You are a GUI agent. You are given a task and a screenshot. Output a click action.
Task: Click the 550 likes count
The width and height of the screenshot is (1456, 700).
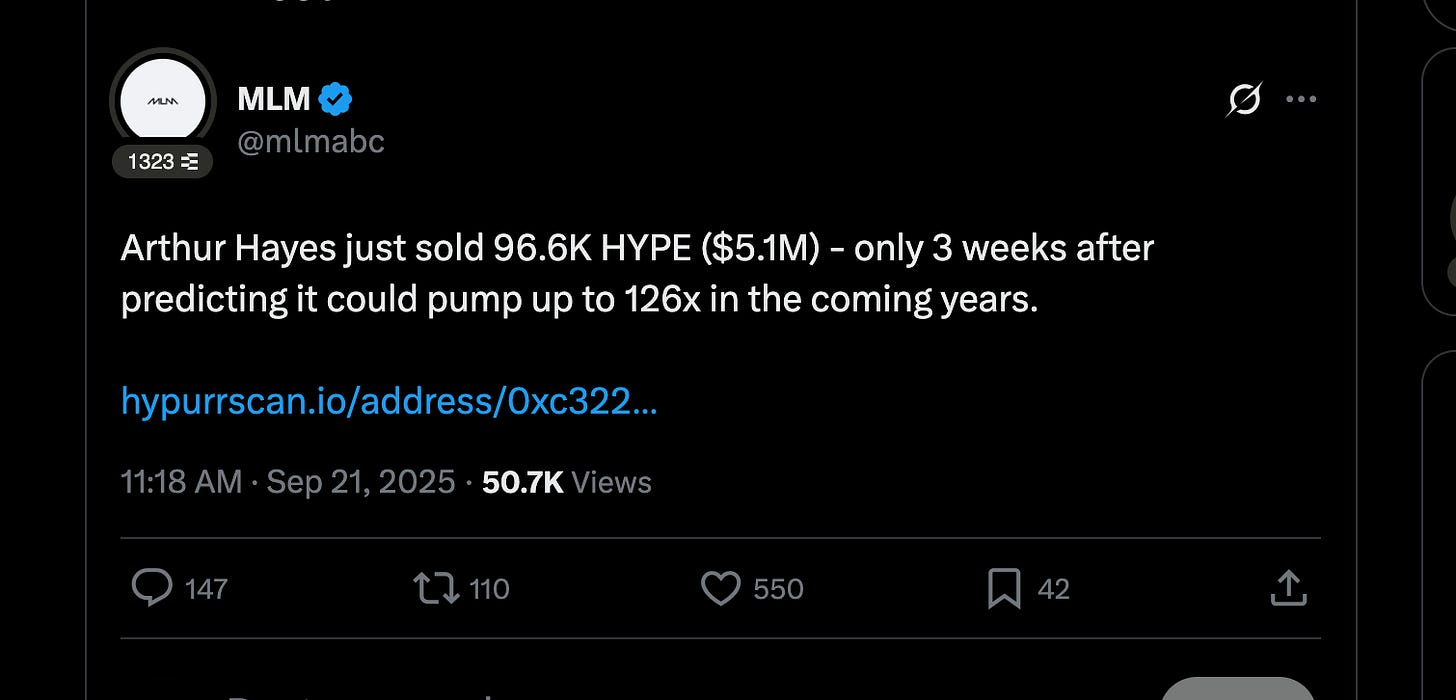(x=778, y=589)
